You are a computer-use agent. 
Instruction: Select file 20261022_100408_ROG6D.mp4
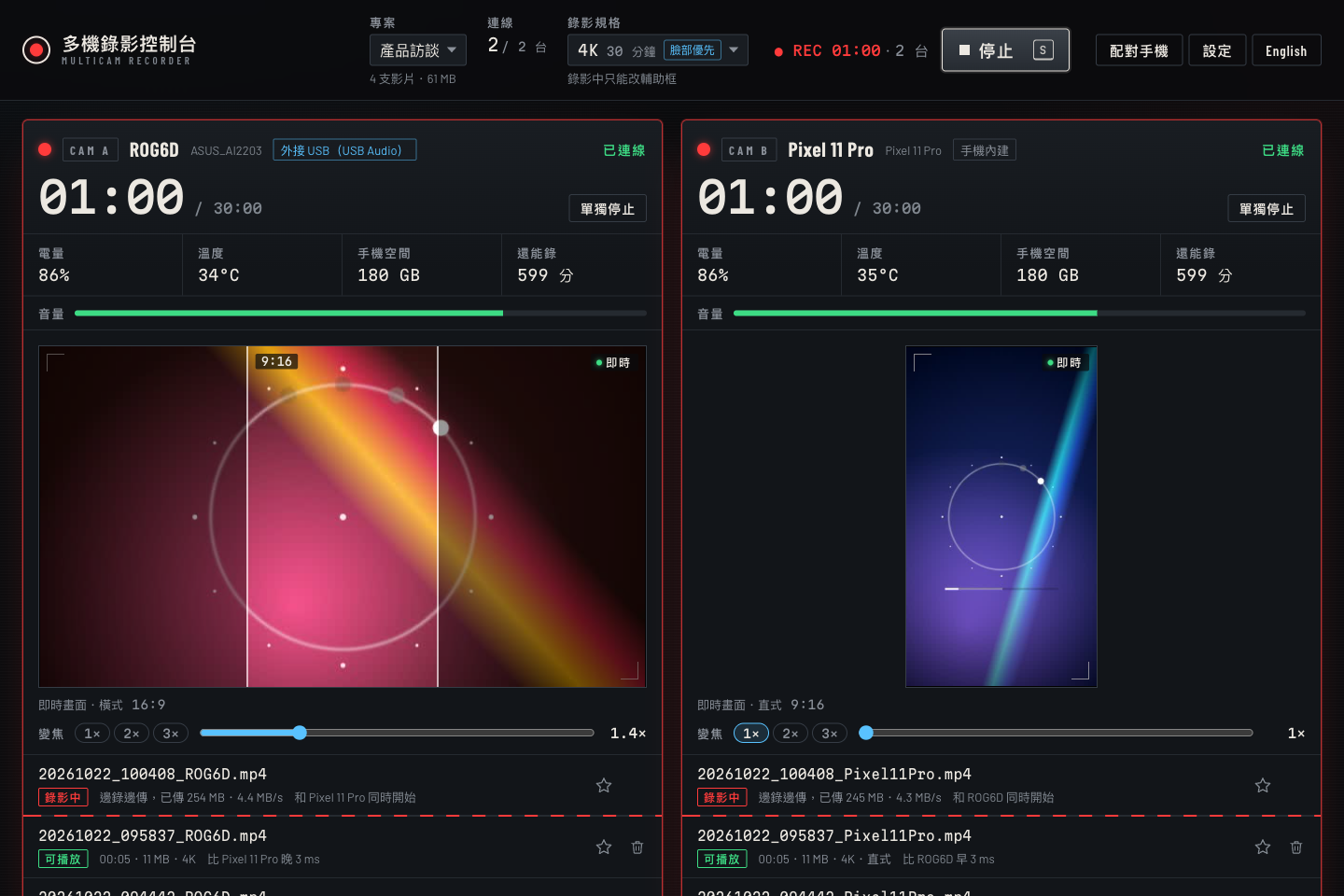pos(152,774)
